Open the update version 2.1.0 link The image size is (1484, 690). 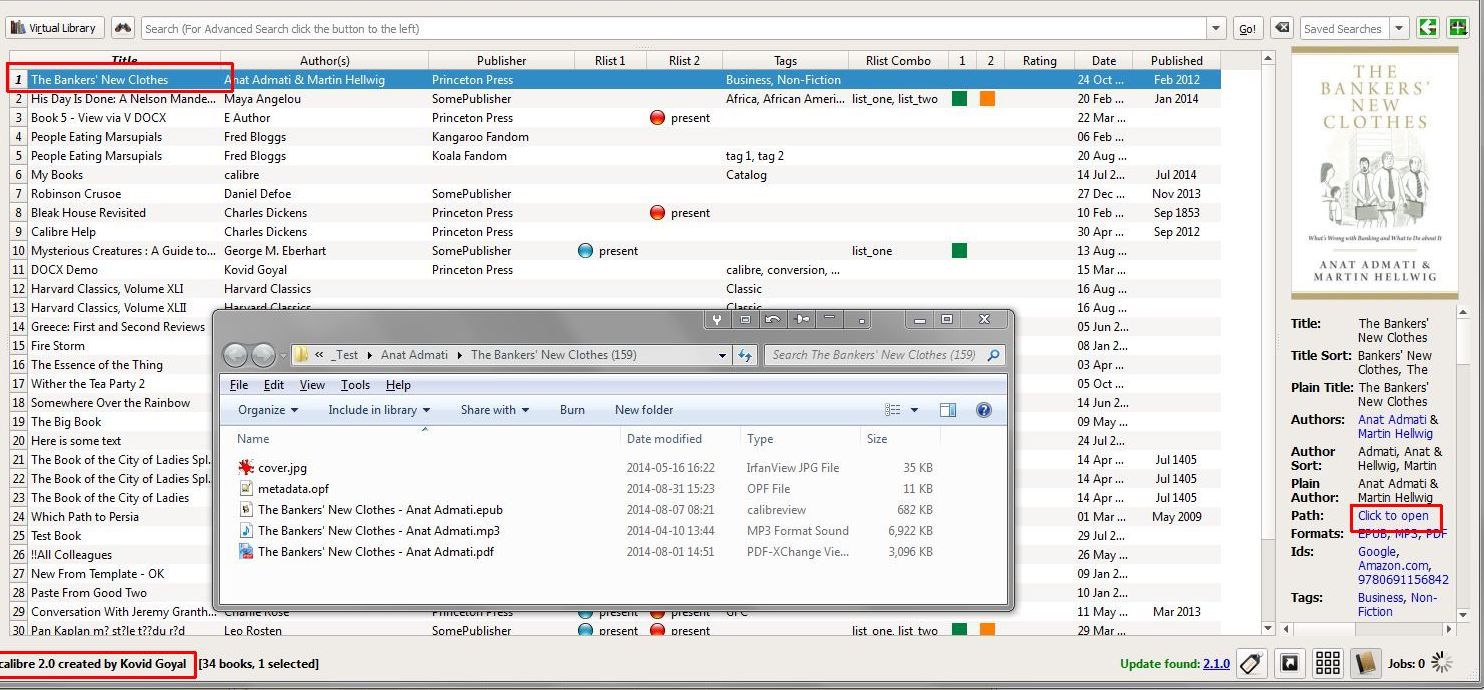pos(1216,663)
